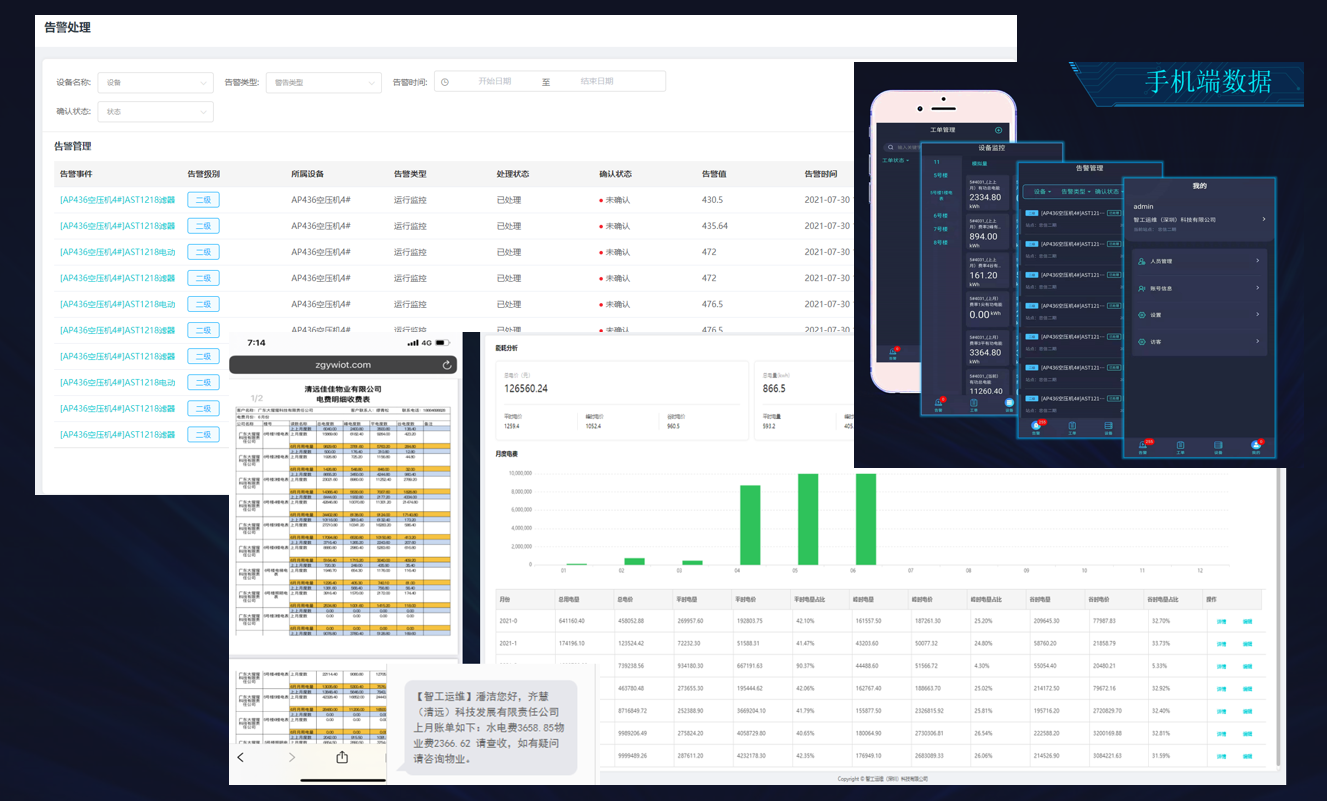Open alarm event link in the 435.64 row
The height and width of the screenshot is (801, 1327).
117,226
